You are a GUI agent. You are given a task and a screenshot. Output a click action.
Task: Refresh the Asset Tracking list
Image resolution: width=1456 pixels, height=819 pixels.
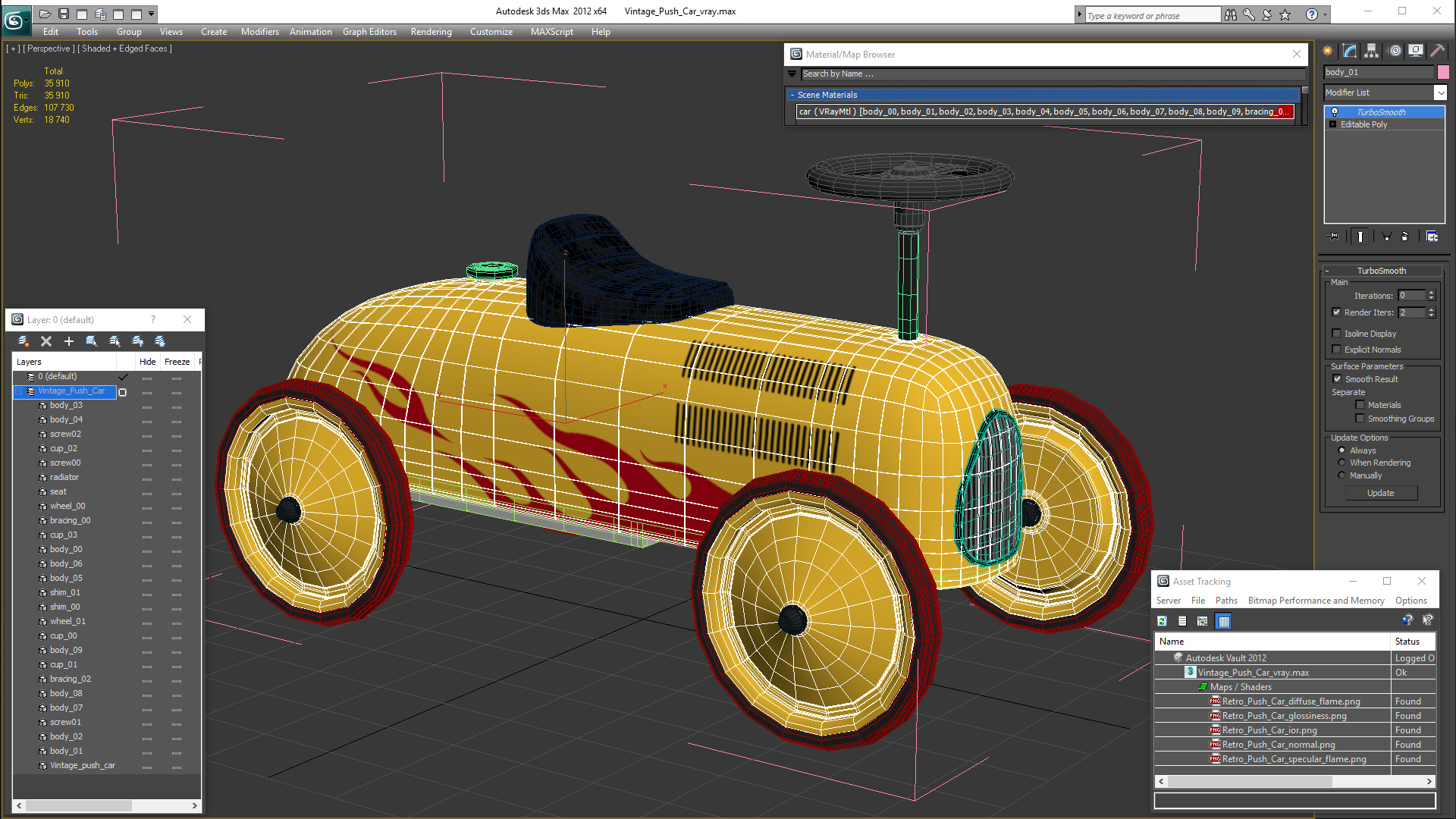pos(1162,621)
